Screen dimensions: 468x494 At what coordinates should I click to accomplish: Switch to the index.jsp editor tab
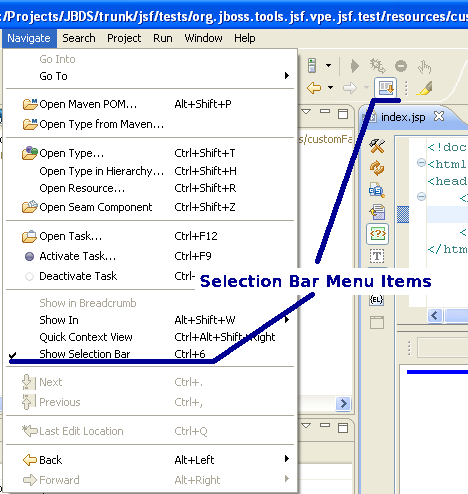pos(403,117)
